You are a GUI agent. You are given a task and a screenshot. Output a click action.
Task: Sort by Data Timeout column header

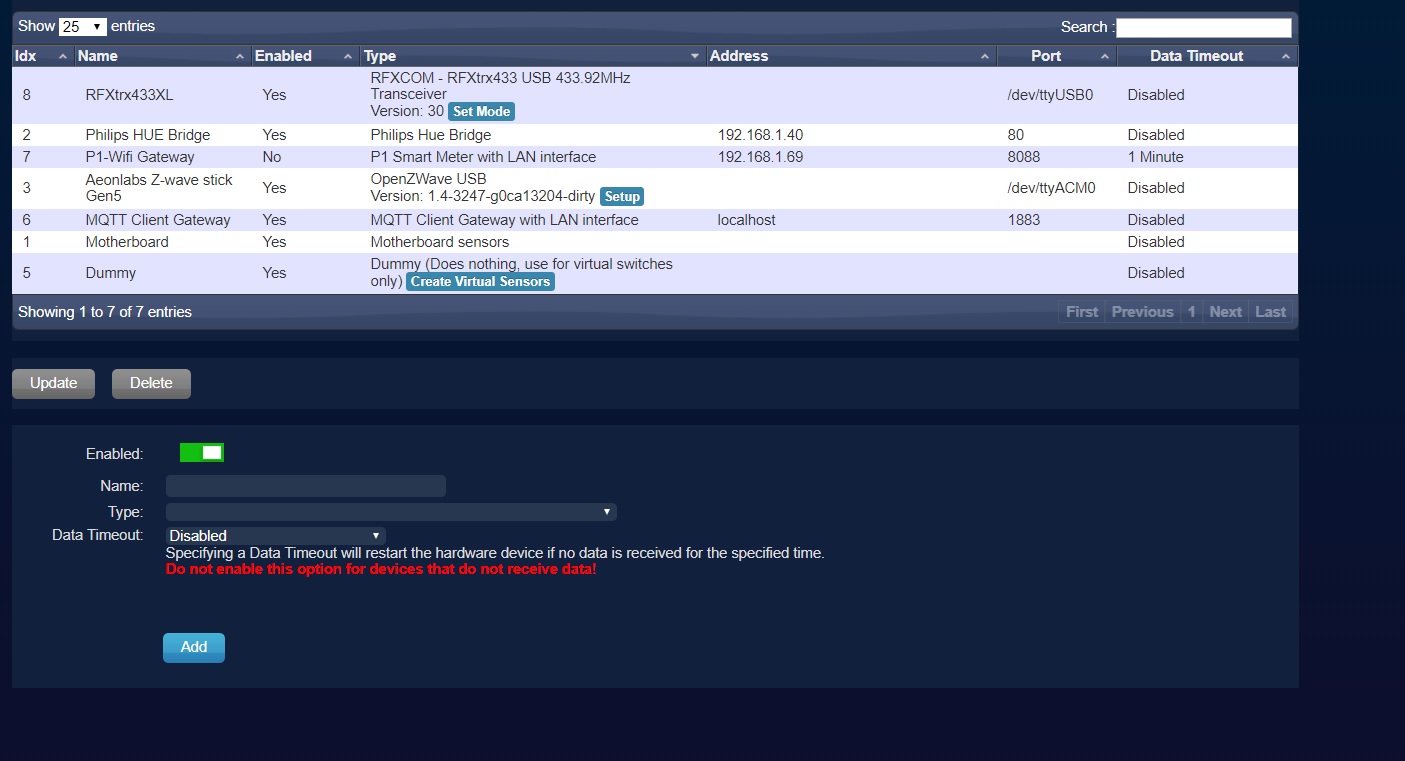pyautogui.click(x=1207, y=56)
